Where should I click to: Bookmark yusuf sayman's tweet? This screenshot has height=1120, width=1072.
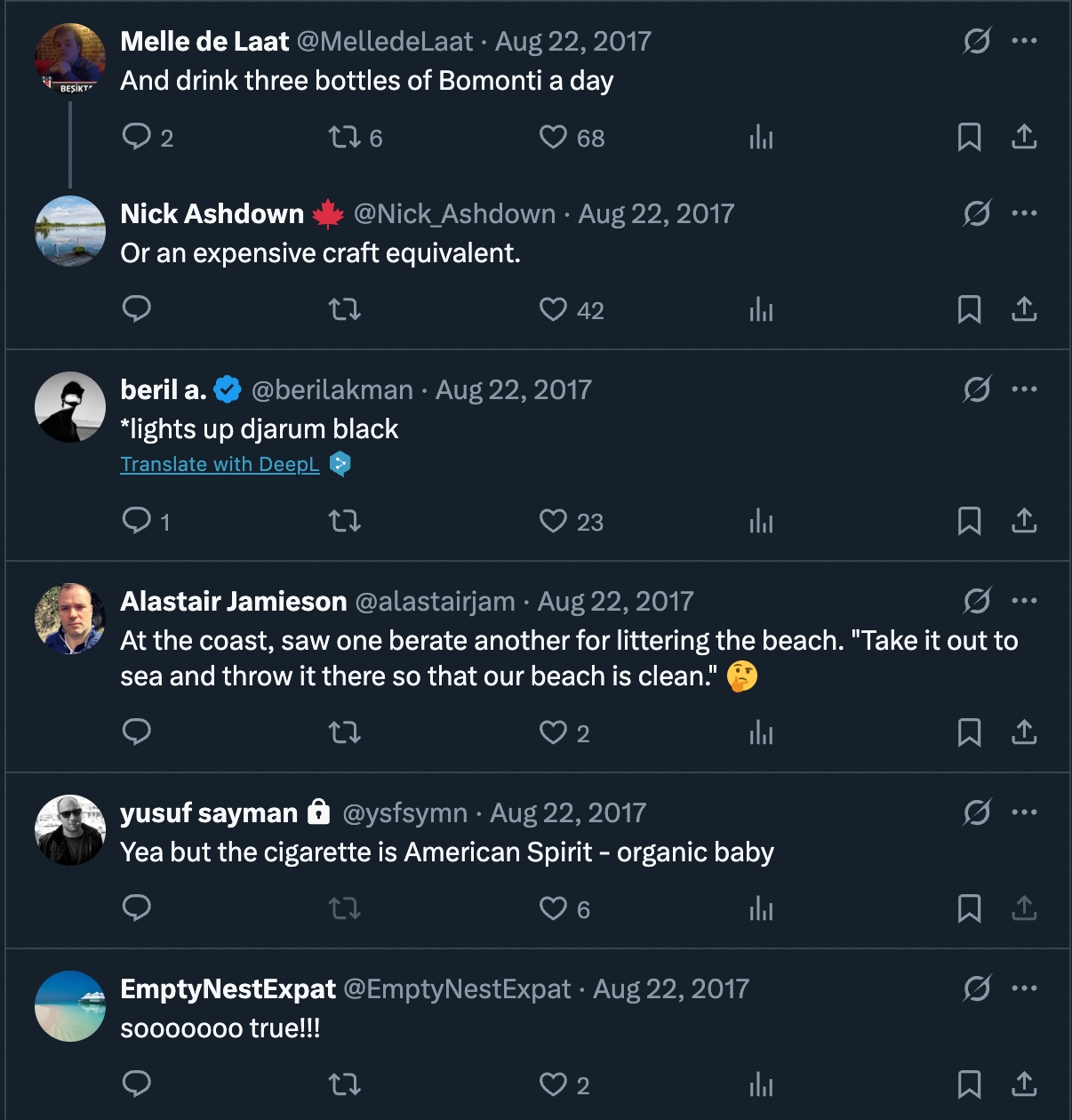tap(969, 908)
